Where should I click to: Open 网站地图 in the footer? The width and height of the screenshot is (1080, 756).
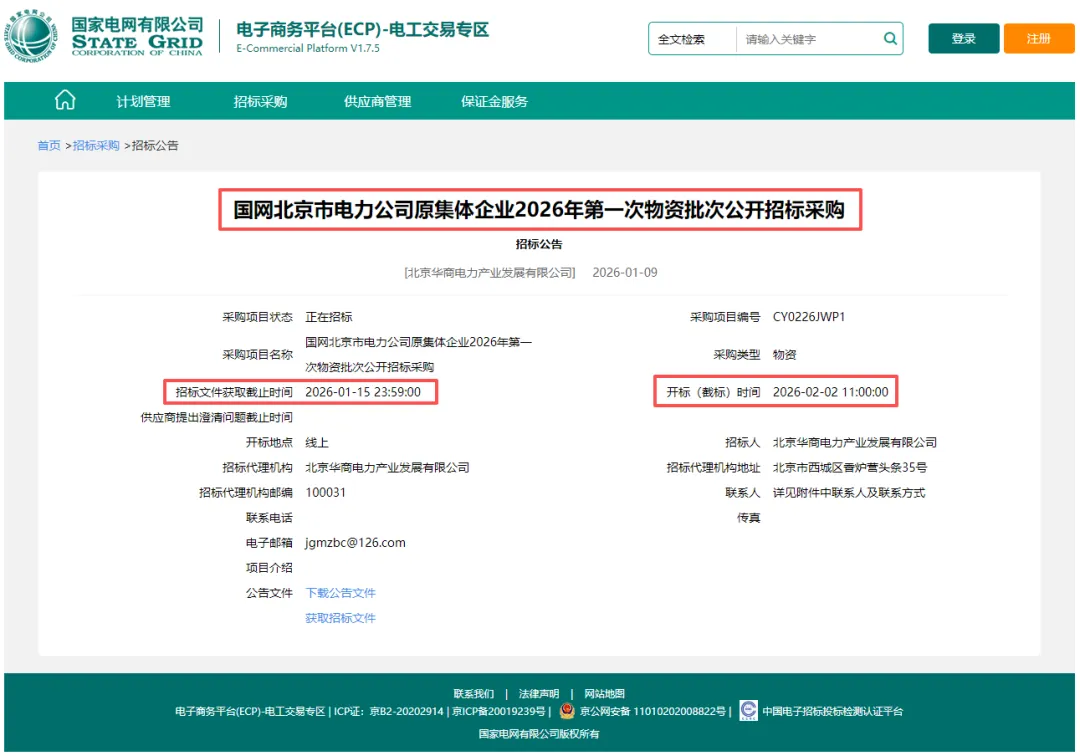pyautogui.click(x=604, y=693)
